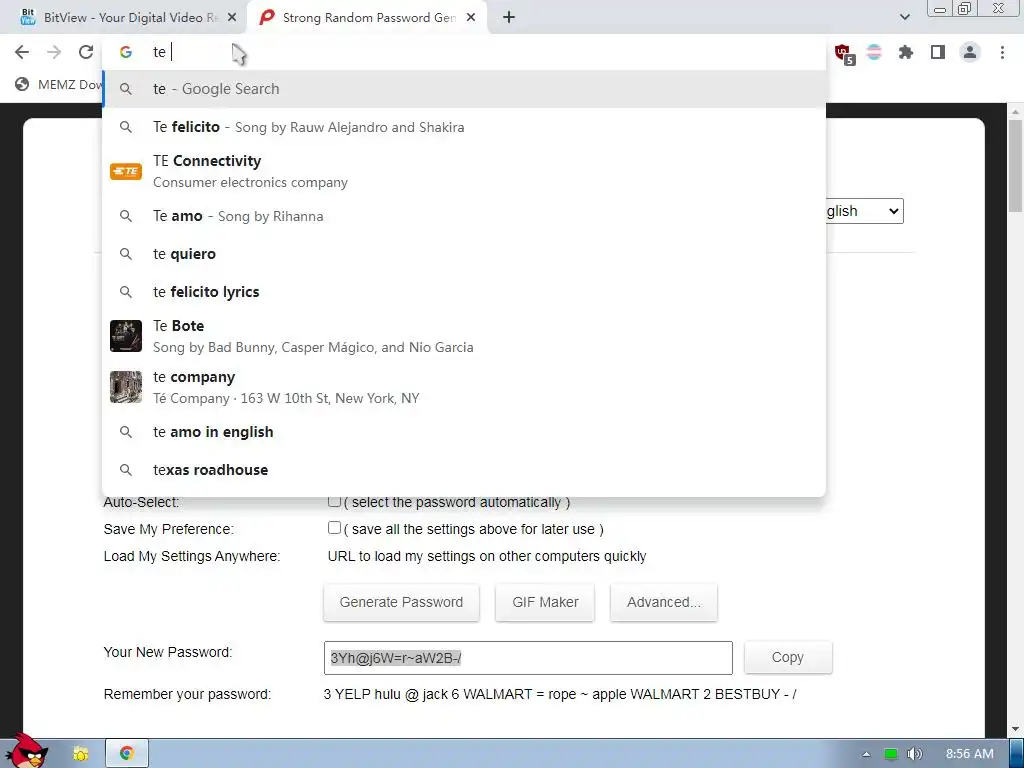Pick the 'Te Bote' song suggestion
This screenshot has height=768, width=1024.
click(x=464, y=336)
